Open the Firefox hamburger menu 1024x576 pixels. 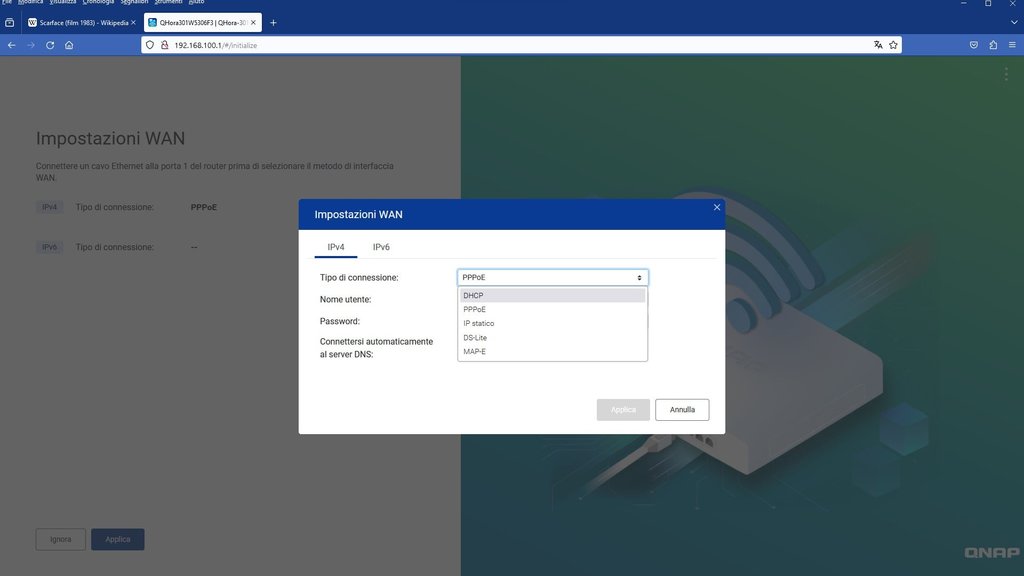pyautogui.click(x=1012, y=45)
